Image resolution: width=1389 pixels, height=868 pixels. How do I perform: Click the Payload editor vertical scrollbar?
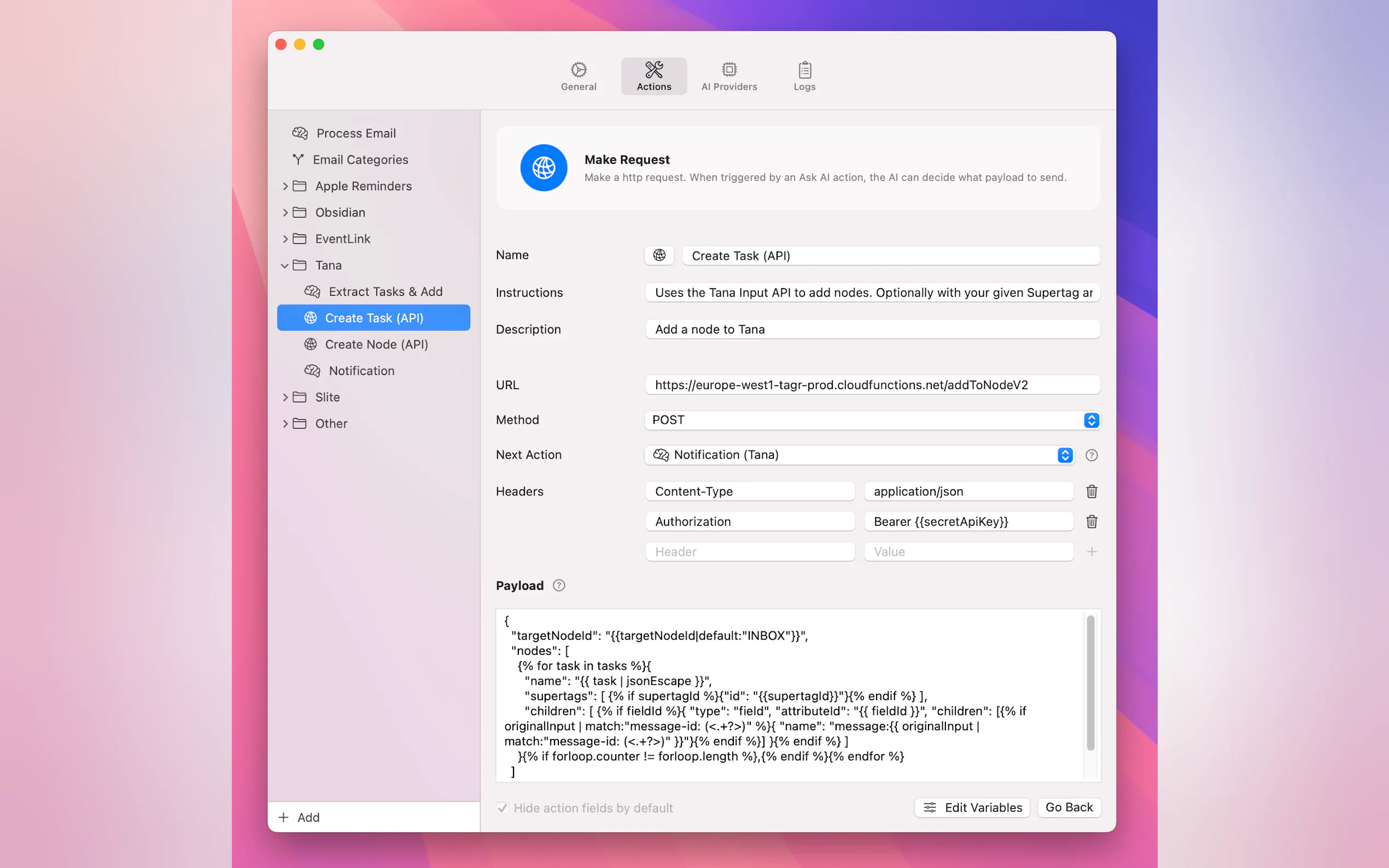tap(1090, 682)
